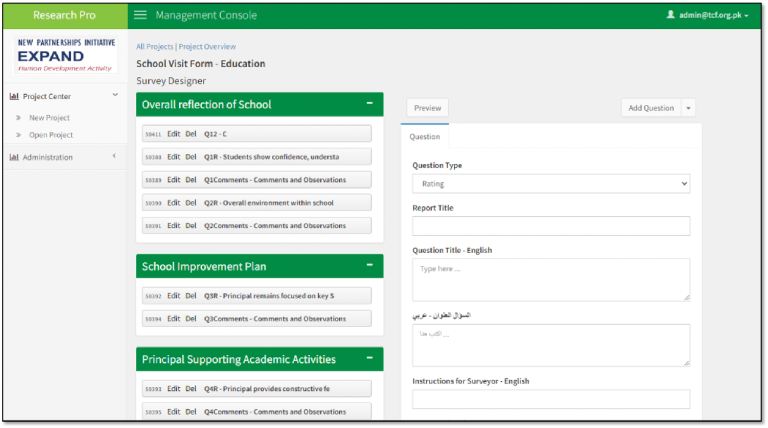Click the hamburger menu icon
The height and width of the screenshot is (428, 768).
pos(140,15)
